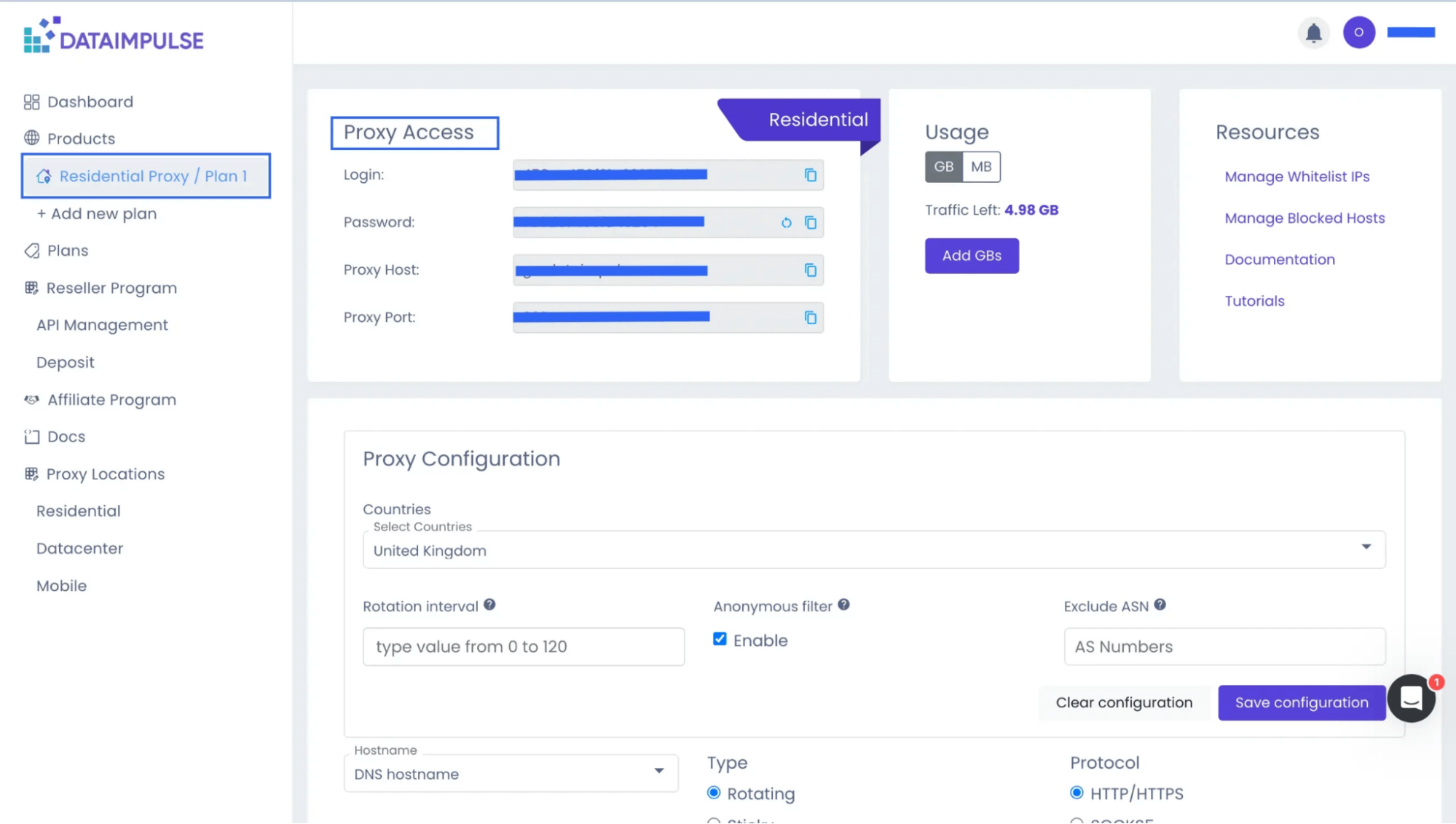Disable the Anonymous filter checkbox

tap(720, 639)
